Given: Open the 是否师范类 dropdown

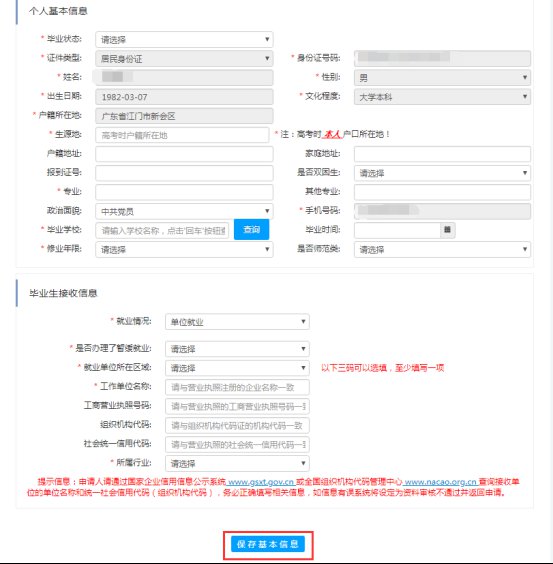Looking at the screenshot, I should pos(442,249).
